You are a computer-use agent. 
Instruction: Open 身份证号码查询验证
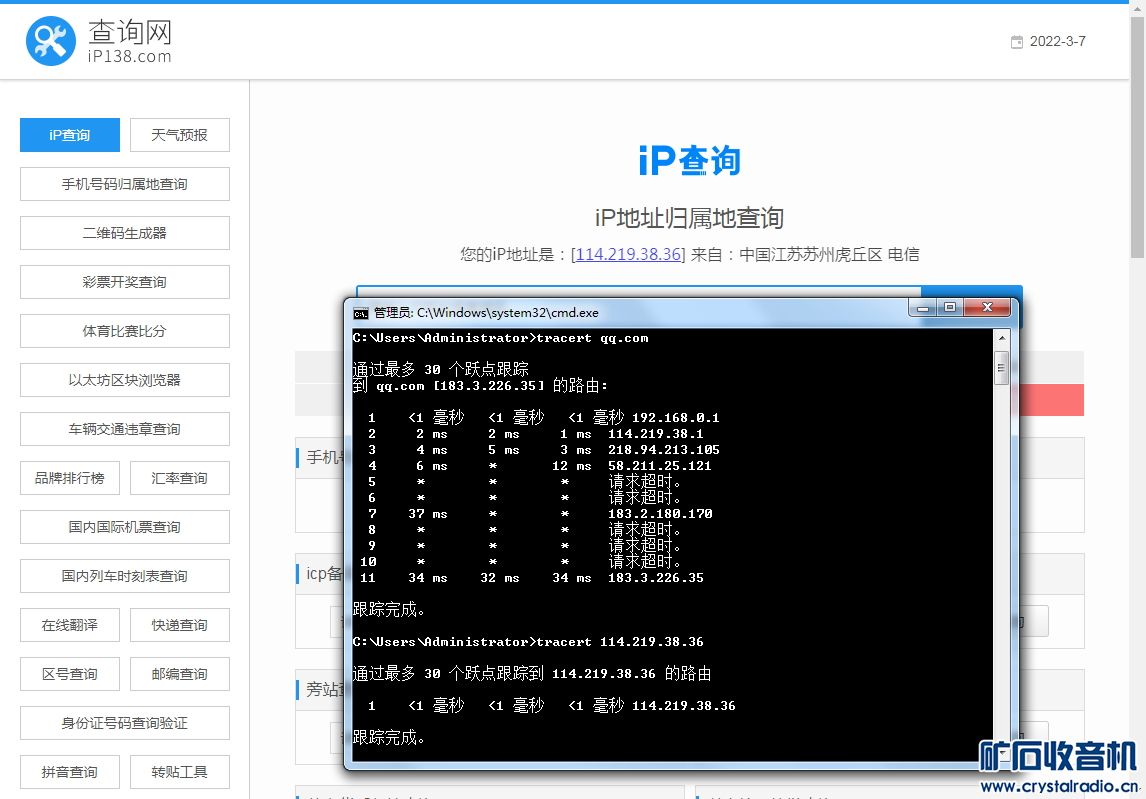point(125,723)
